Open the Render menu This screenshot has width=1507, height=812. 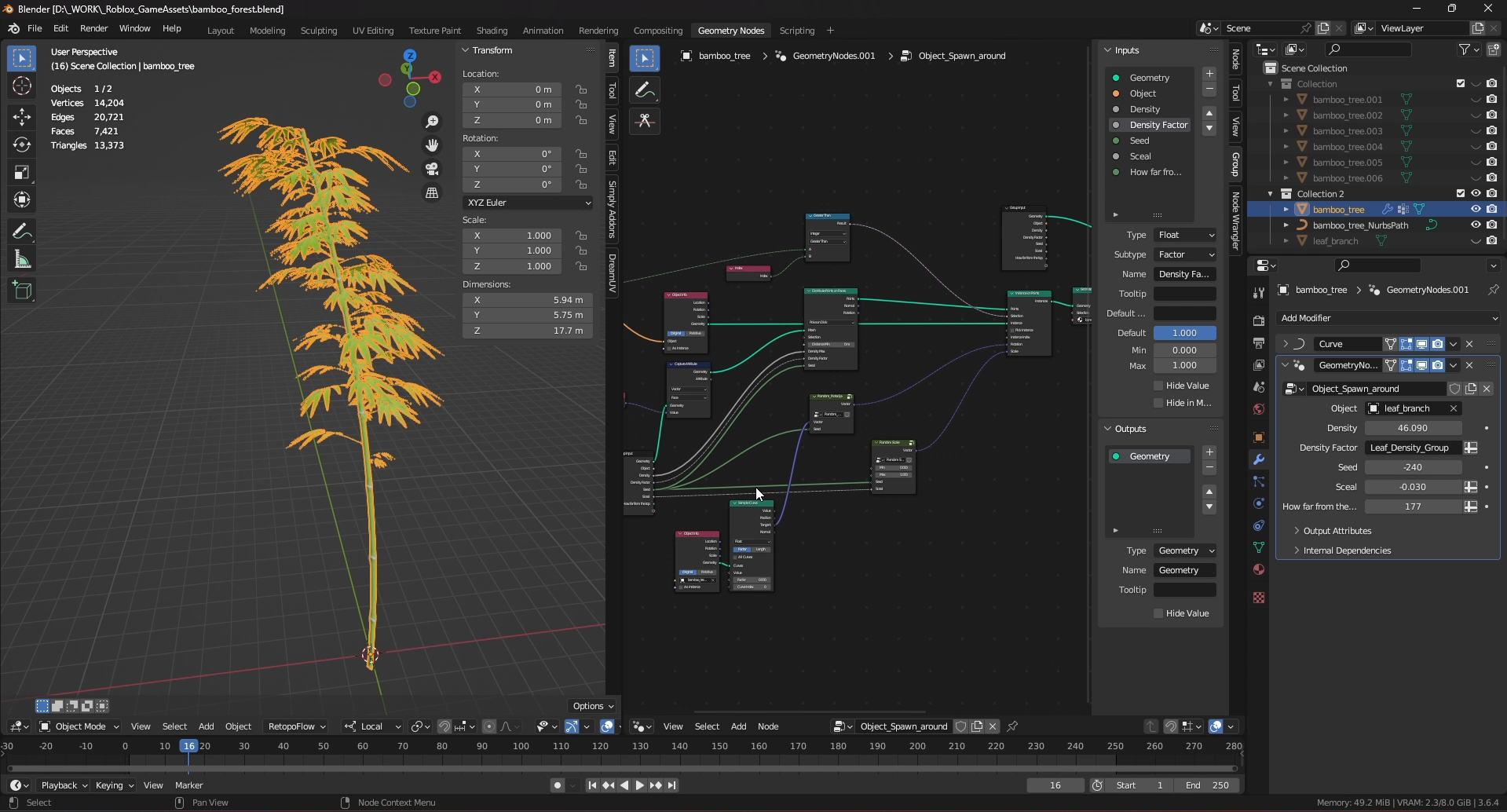[93, 28]
